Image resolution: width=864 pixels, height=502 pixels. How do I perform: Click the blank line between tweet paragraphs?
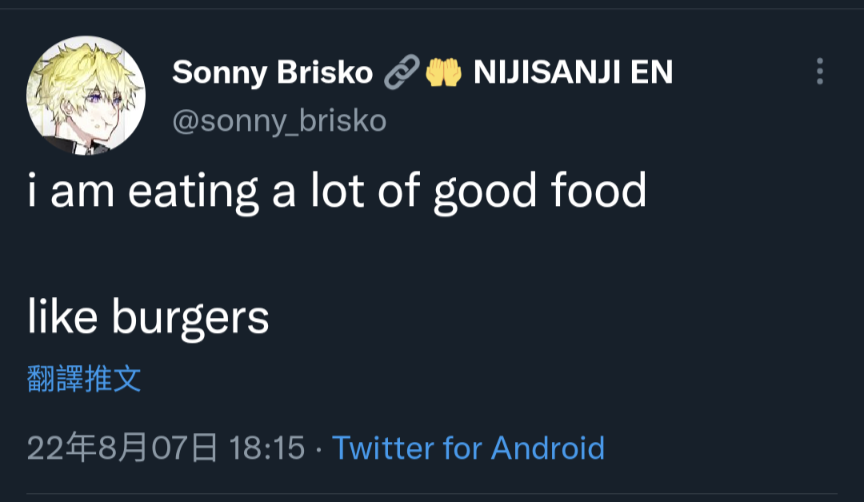point(337,255)
